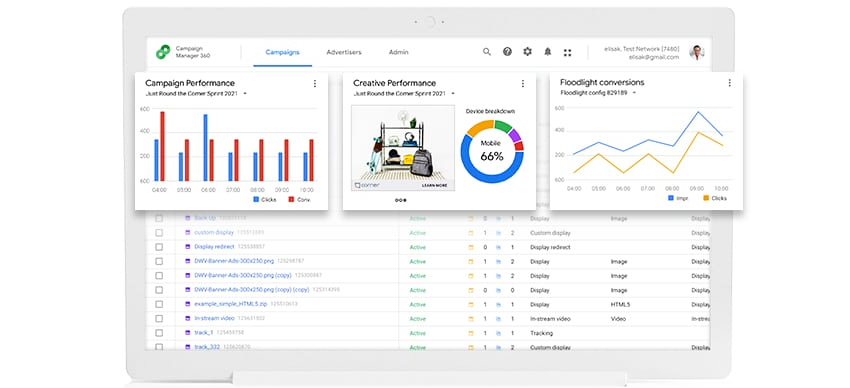Open the Display redirect creative link

click(x=215, y=247)
